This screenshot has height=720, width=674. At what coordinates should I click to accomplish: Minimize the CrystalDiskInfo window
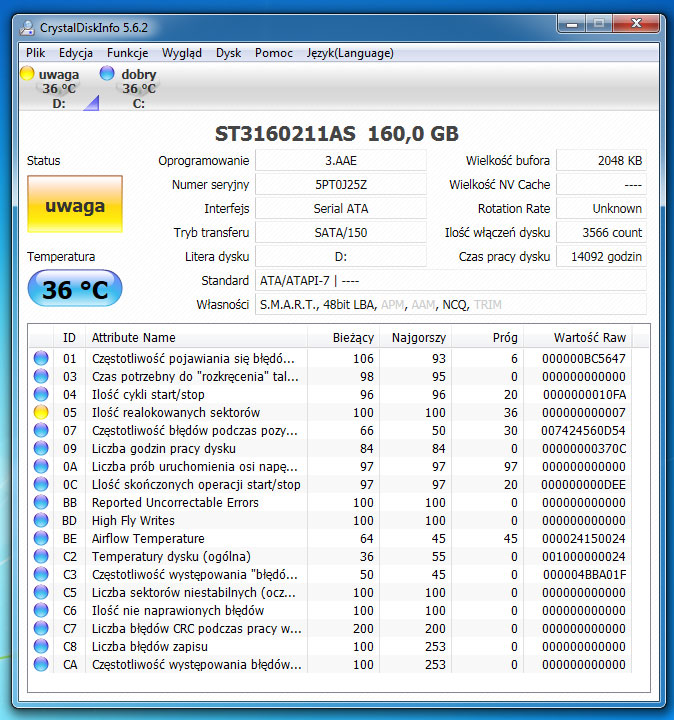point(572,23)
